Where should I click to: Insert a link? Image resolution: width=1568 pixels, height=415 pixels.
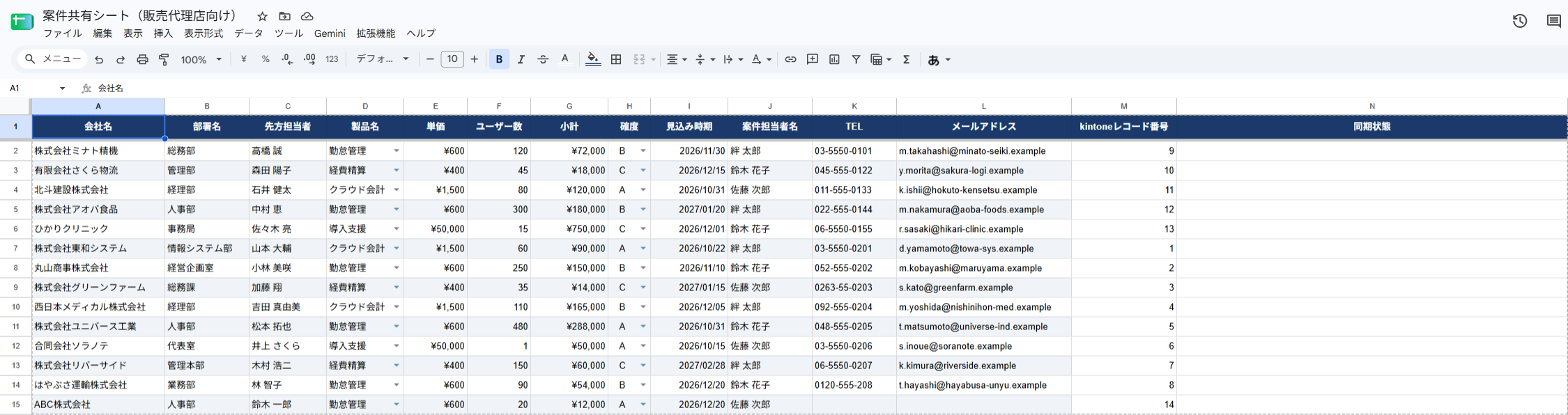790,60
